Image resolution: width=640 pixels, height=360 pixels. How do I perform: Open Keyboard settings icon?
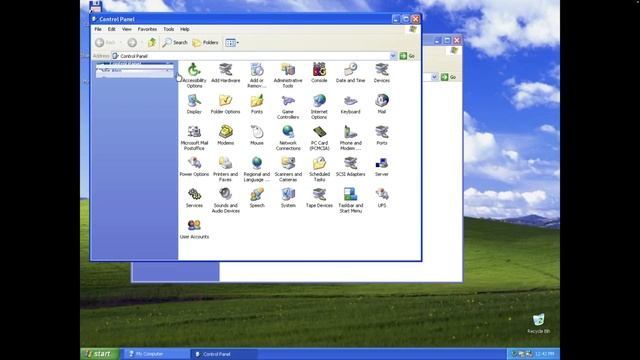(350, 104)
